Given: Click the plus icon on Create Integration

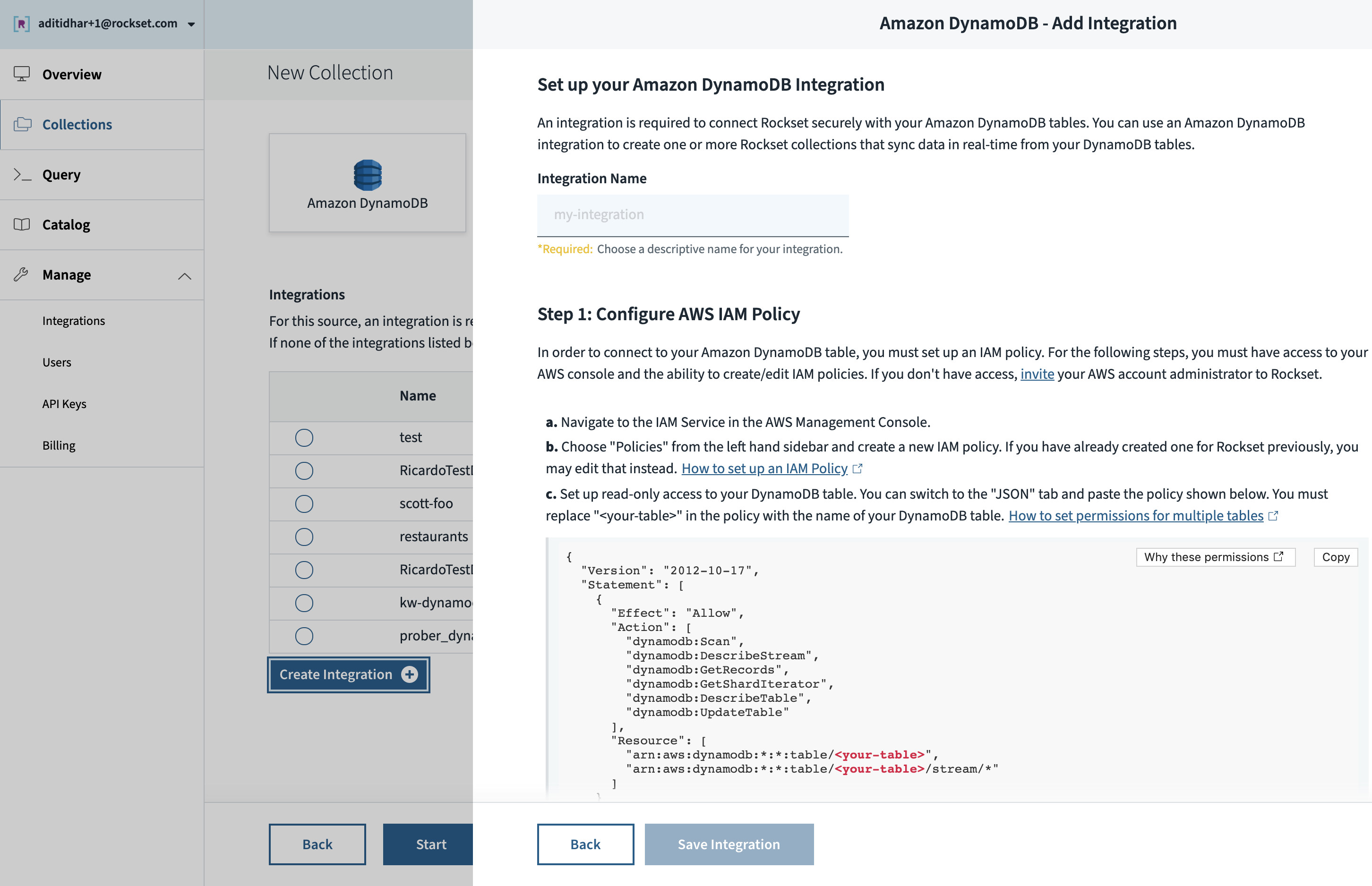Looking at the screenshot, I should coord(410,674).
